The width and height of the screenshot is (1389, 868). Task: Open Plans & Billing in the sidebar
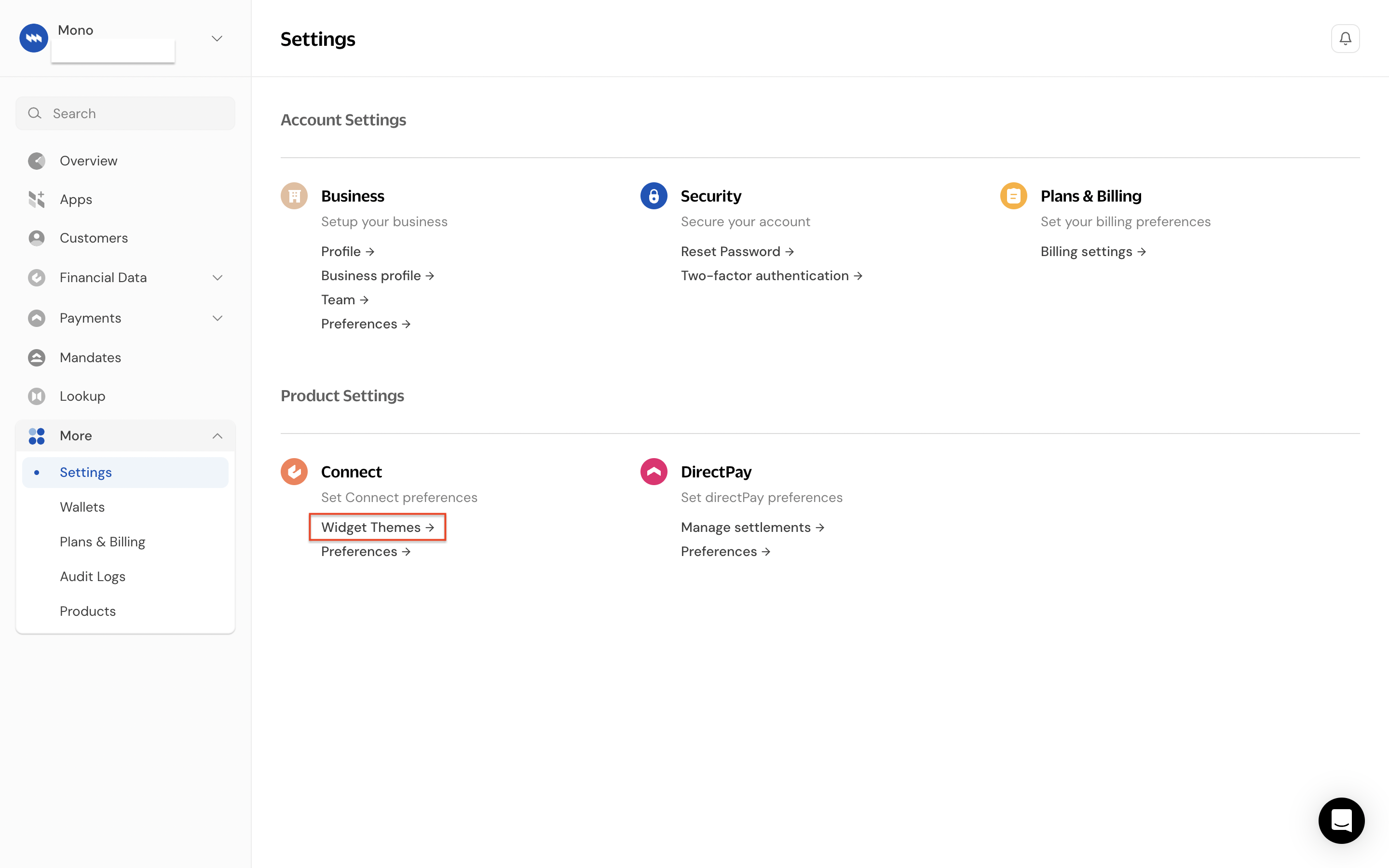tap(102, 542)
